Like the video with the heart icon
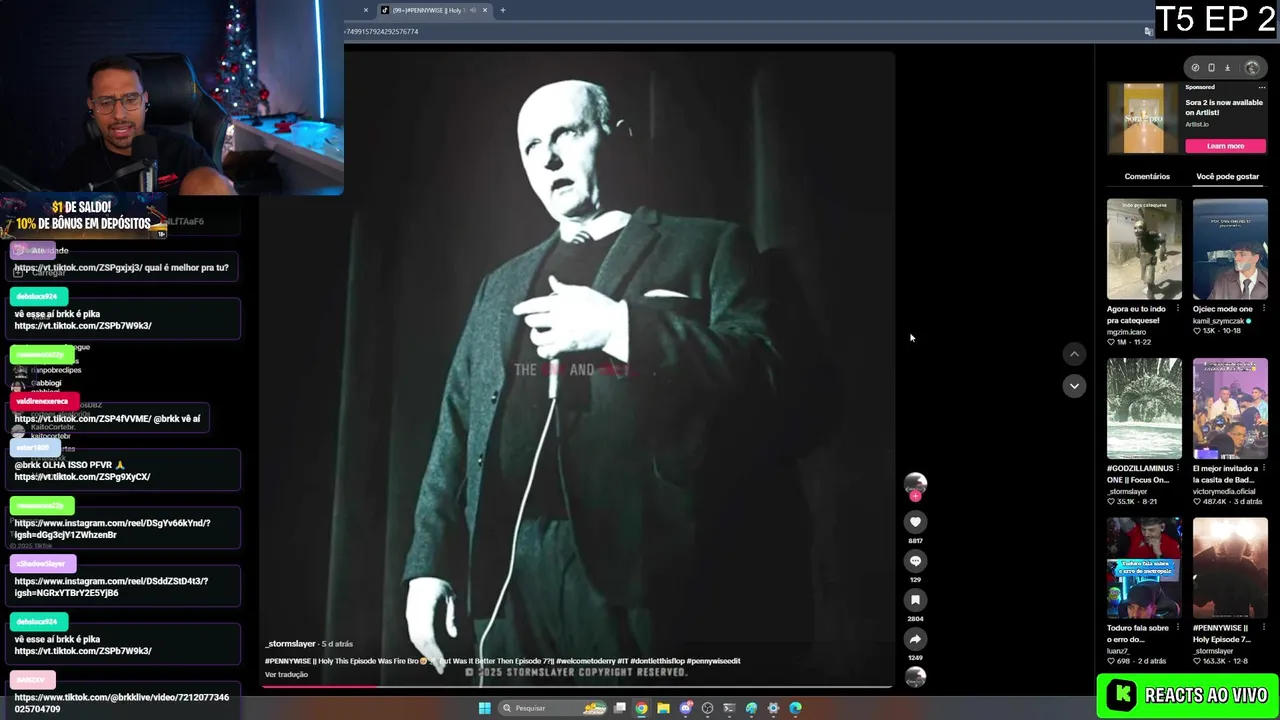The height and width of the screenshot is (720, 1280). 915,522
